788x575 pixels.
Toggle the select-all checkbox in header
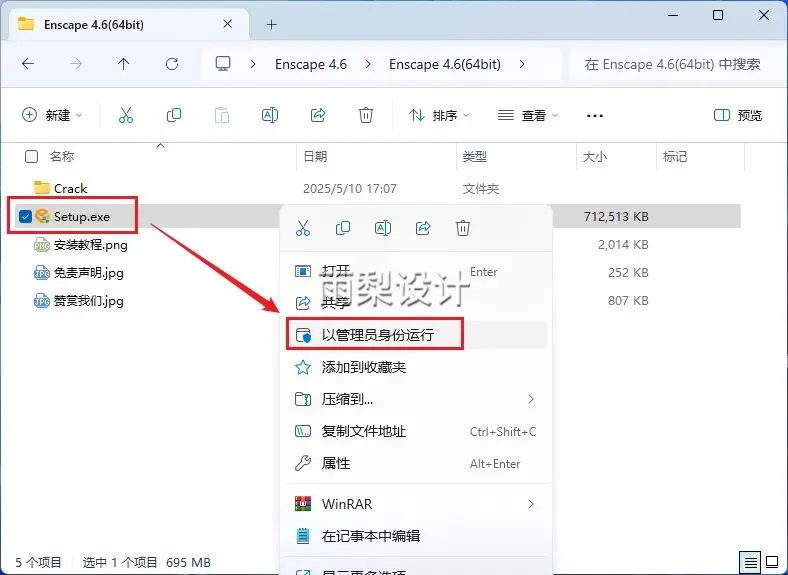point(31,156)
